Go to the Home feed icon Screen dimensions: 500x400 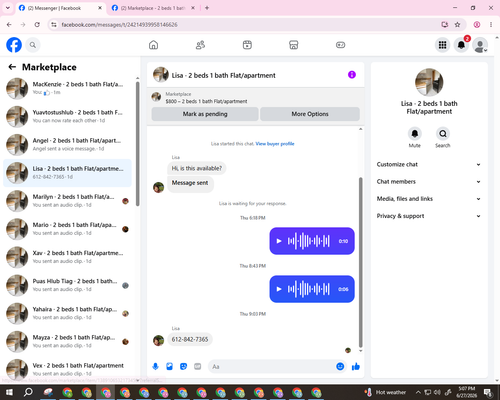click(x=153, y=45)
